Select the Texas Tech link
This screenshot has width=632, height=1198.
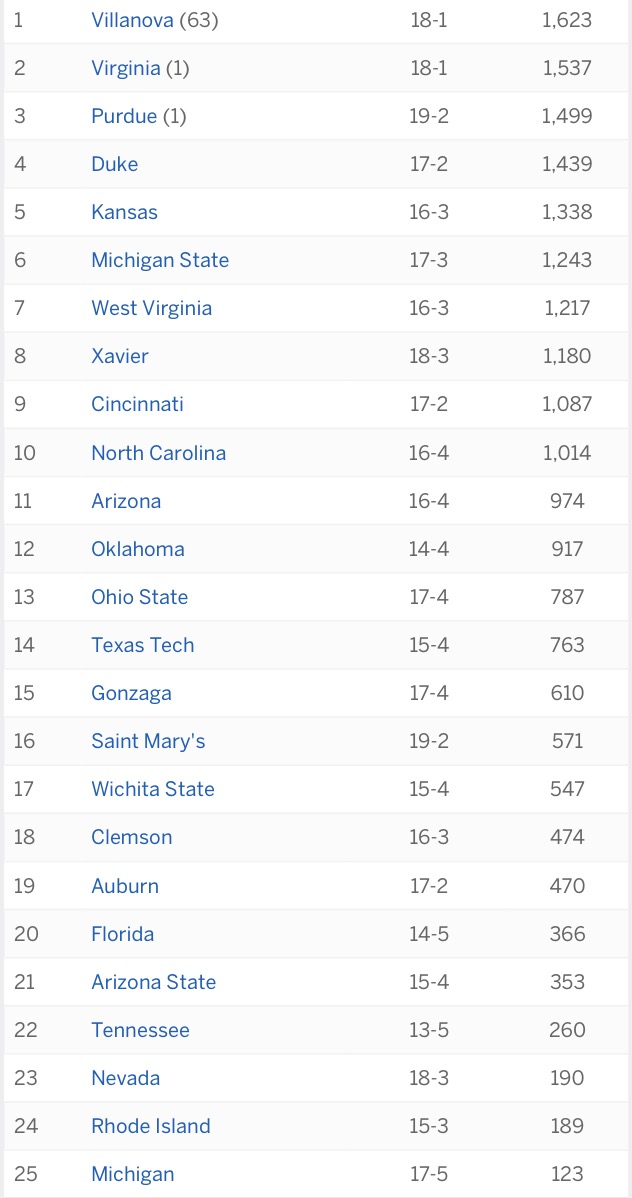143,645
